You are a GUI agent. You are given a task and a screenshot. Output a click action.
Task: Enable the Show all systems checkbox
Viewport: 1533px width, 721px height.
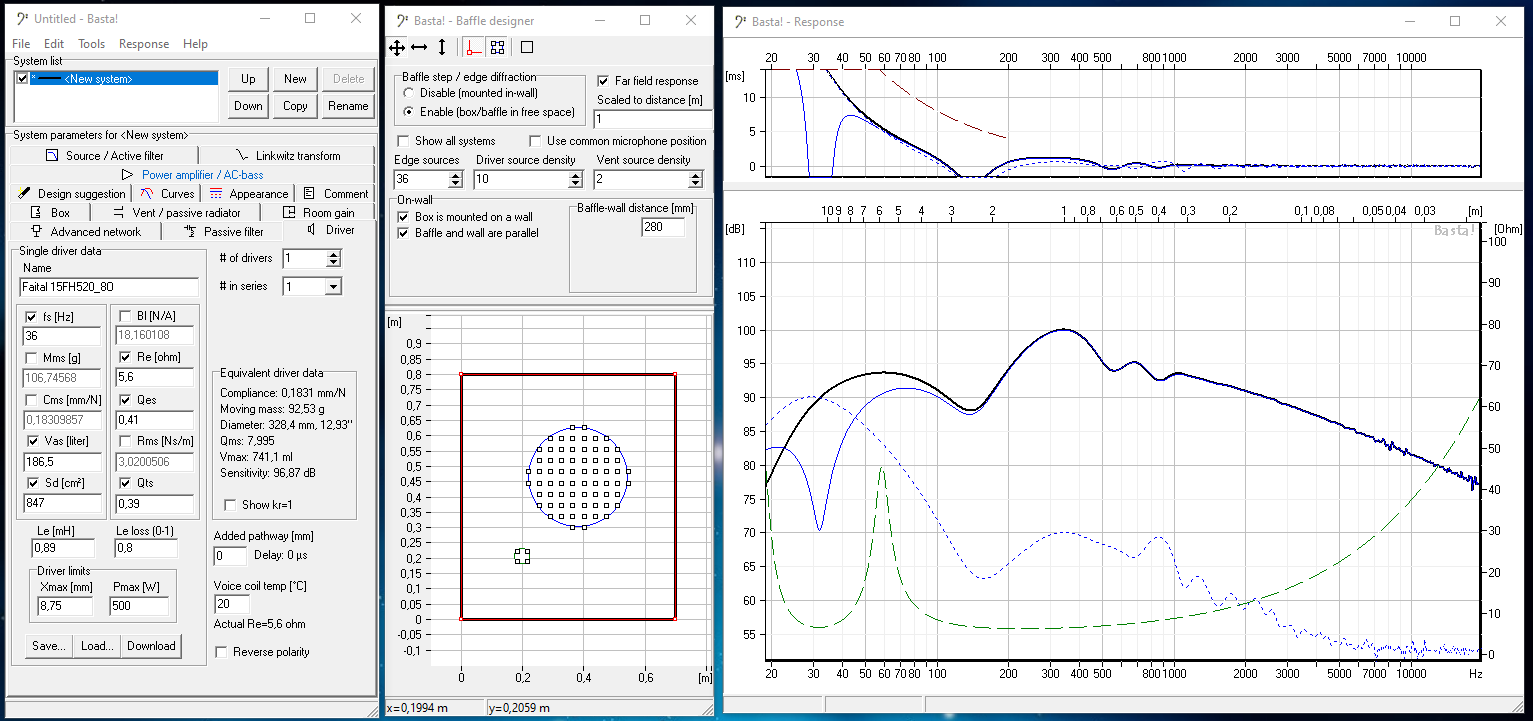(404, 141)
